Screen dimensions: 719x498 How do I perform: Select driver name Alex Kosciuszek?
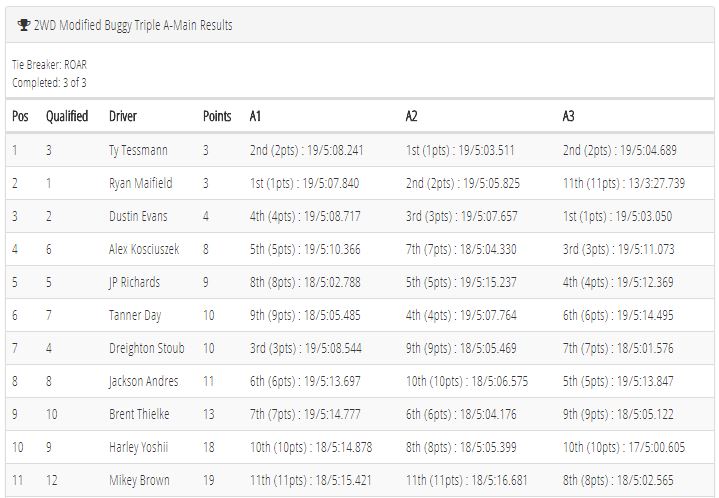(x=144, y=249)
